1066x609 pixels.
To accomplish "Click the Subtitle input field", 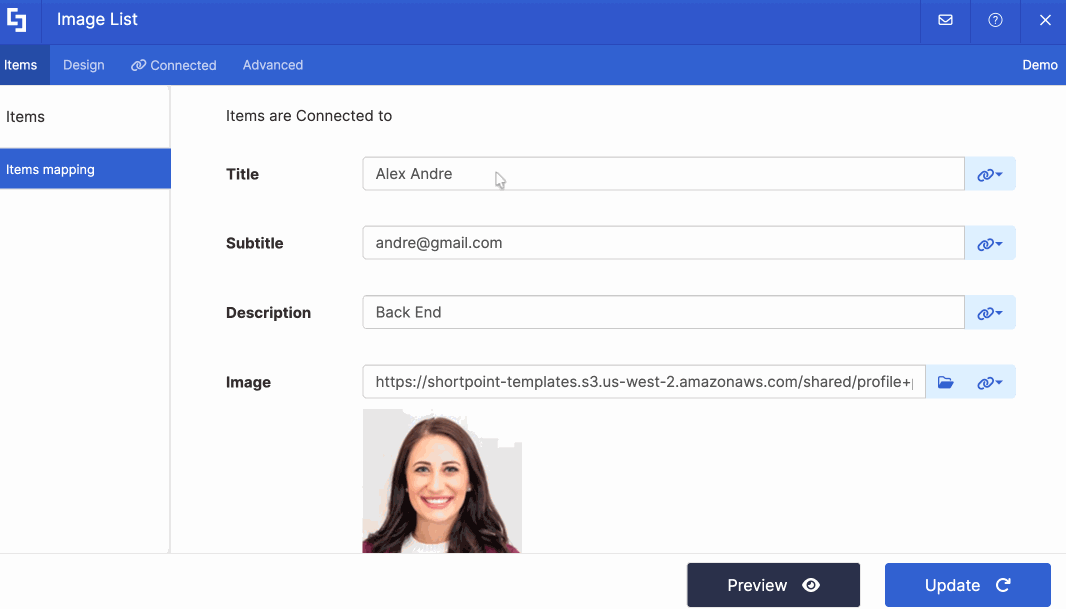I will tap(664, 243).
